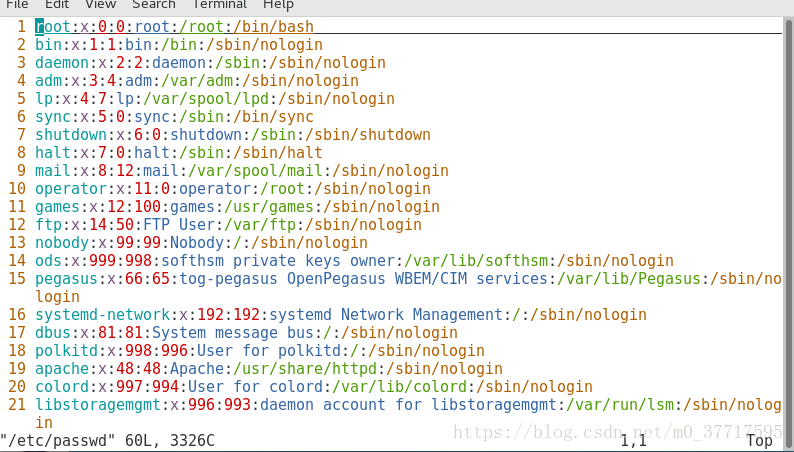Click "libstoragemgmt" username on line 21
Viewport: 794px width, 452px height.
[98, 405]
